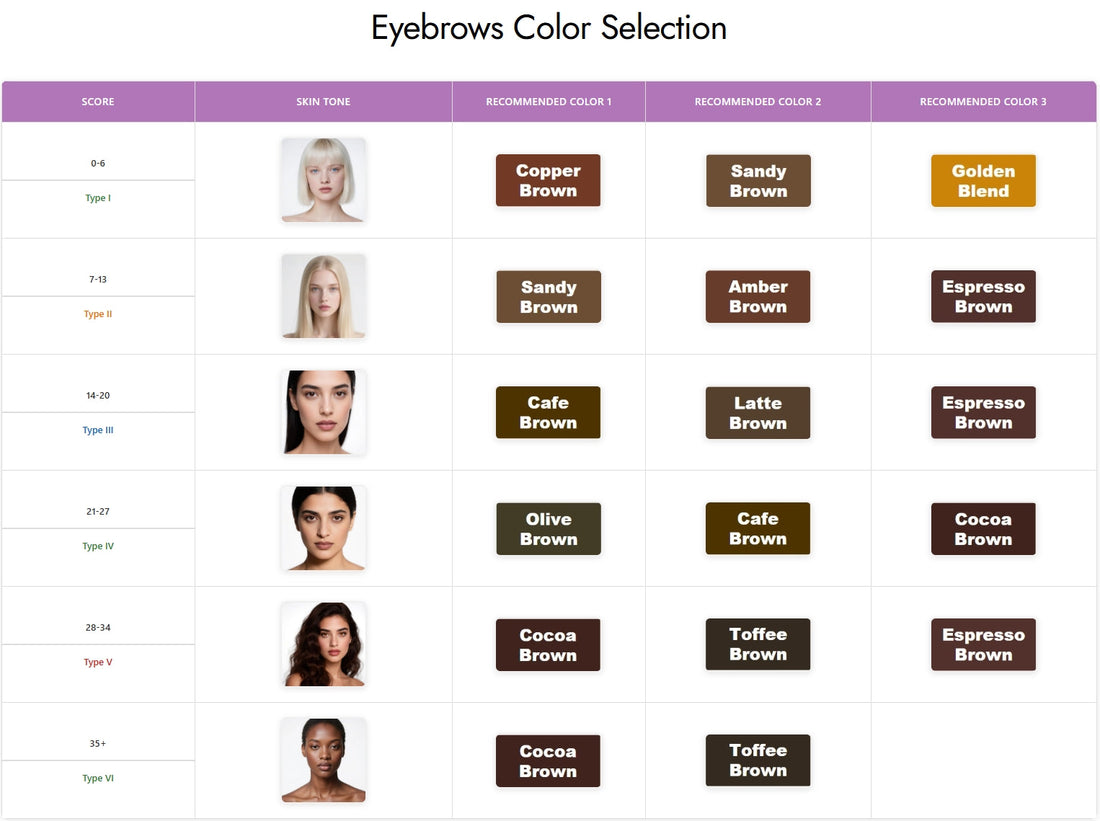Click the SCORE column header
The image size is (1100, 821).
tap(97, 101)
